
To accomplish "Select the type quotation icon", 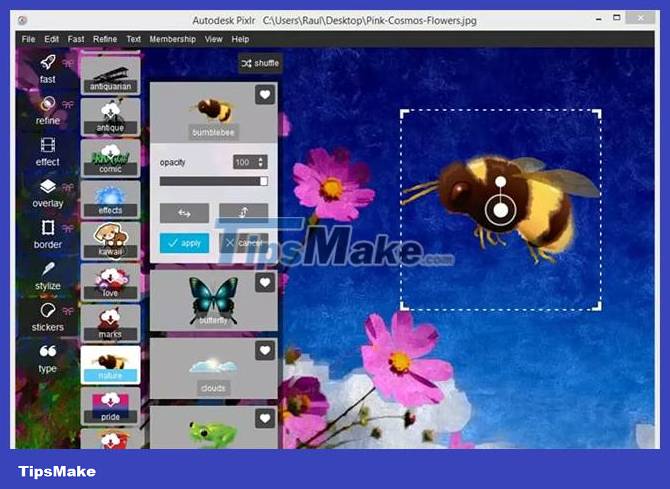I will pos(47,352).
